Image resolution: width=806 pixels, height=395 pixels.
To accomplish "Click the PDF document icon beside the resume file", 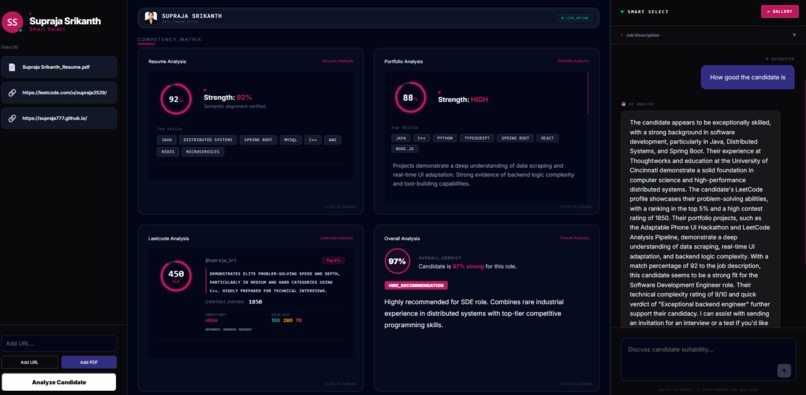I will [12, 67].
